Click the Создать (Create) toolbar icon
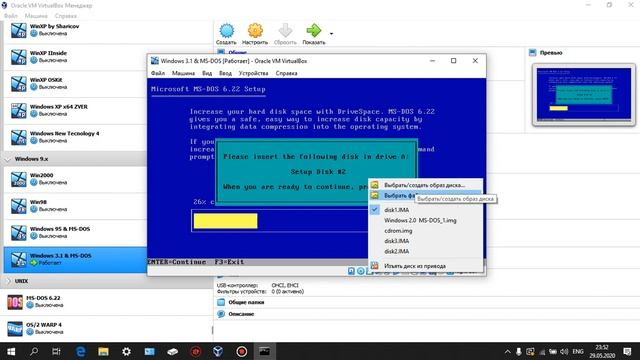640x360 pixels. 226,34
